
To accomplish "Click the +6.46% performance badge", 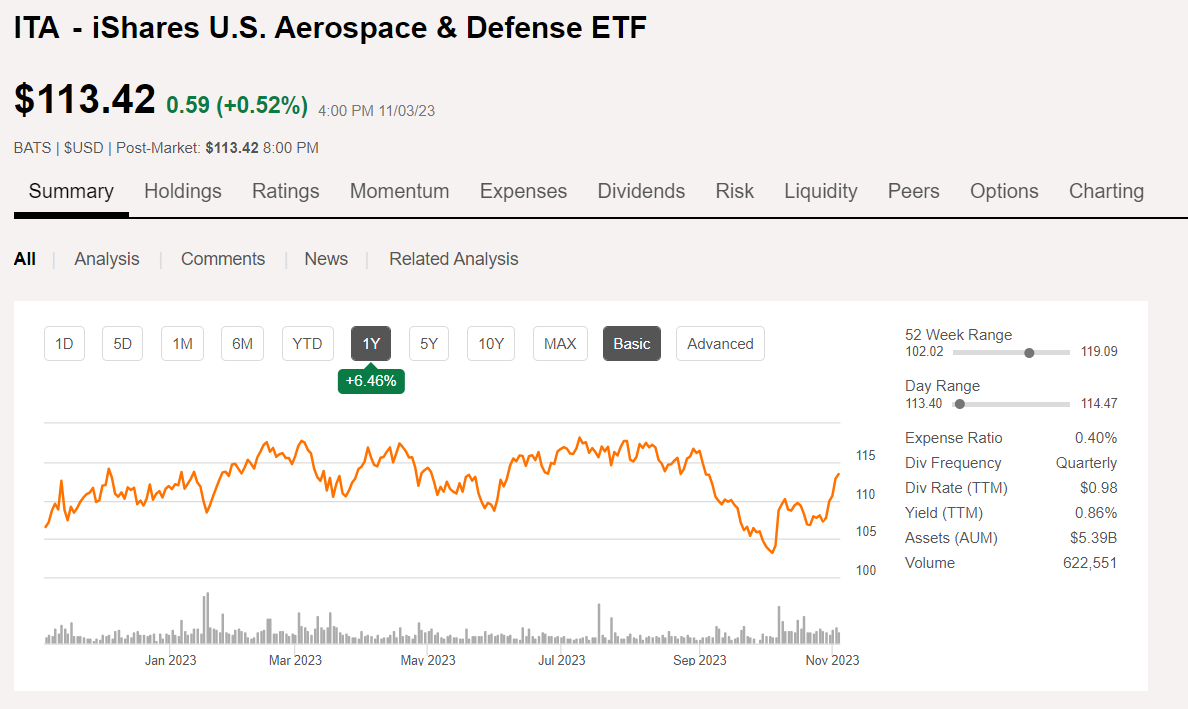I will click(x=371, y=381).
